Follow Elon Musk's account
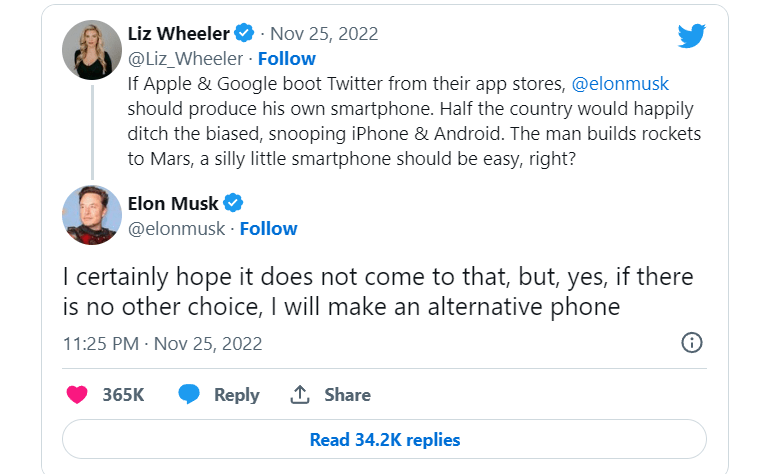The width and height of the screenshot is (776, 474). [268, 229]
